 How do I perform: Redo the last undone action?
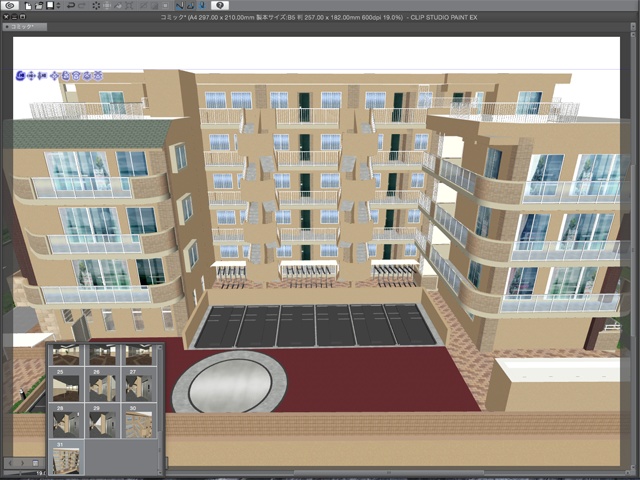coord(82,6)
